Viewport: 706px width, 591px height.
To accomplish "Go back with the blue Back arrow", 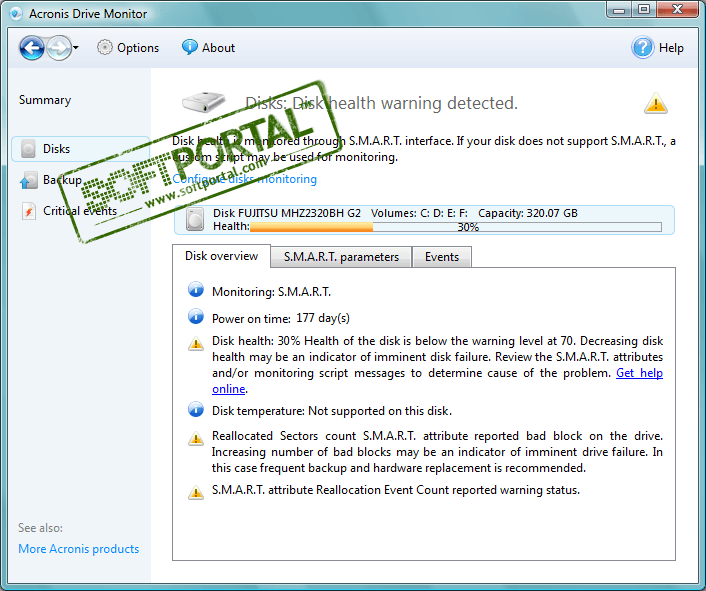I will point(32,48).
